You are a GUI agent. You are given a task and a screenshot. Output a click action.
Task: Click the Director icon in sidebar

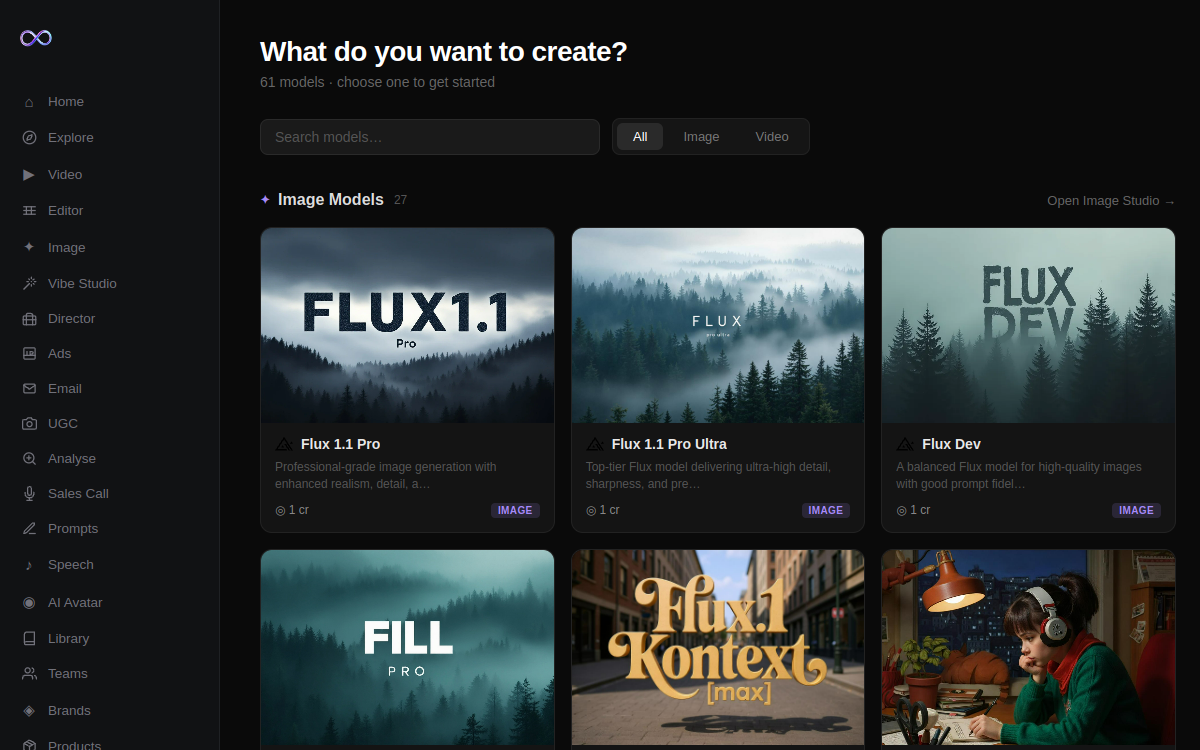[29, 319]
